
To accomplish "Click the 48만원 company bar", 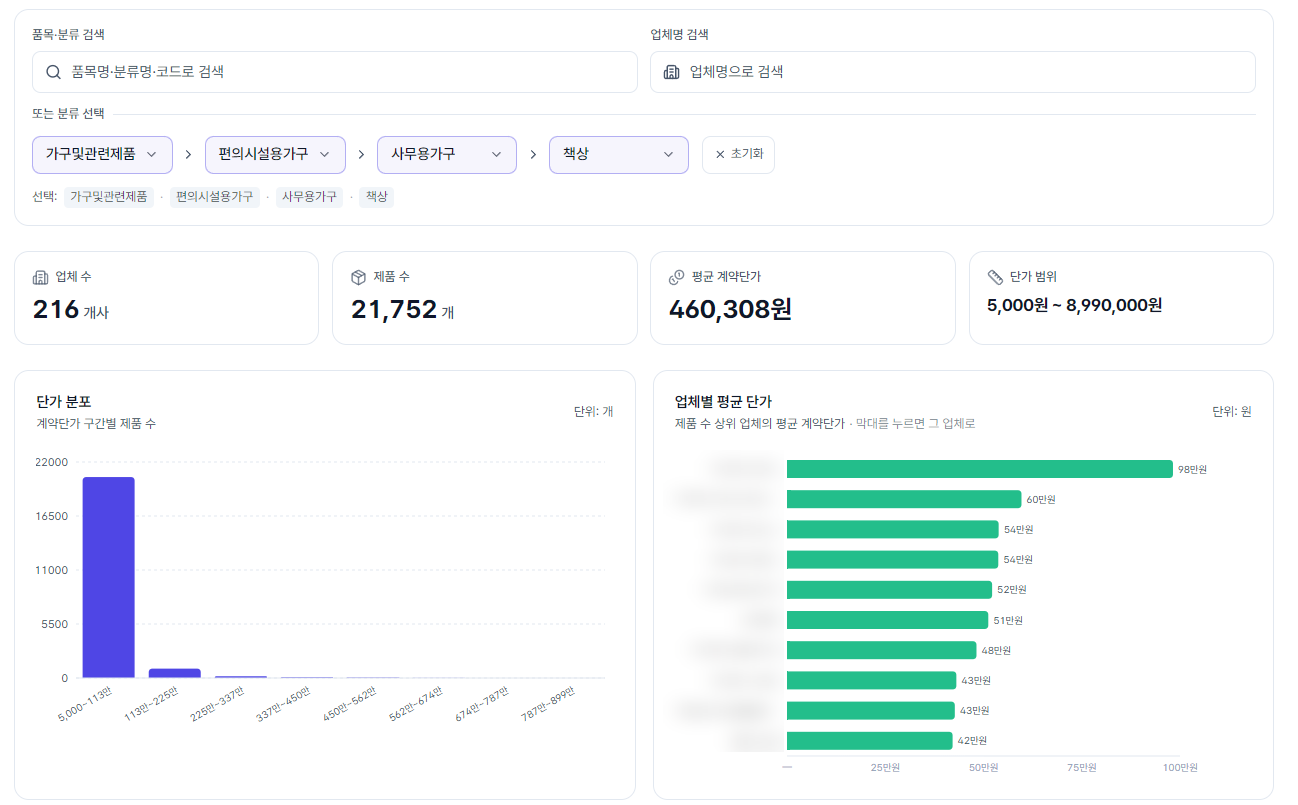I will tap(881, 650).
